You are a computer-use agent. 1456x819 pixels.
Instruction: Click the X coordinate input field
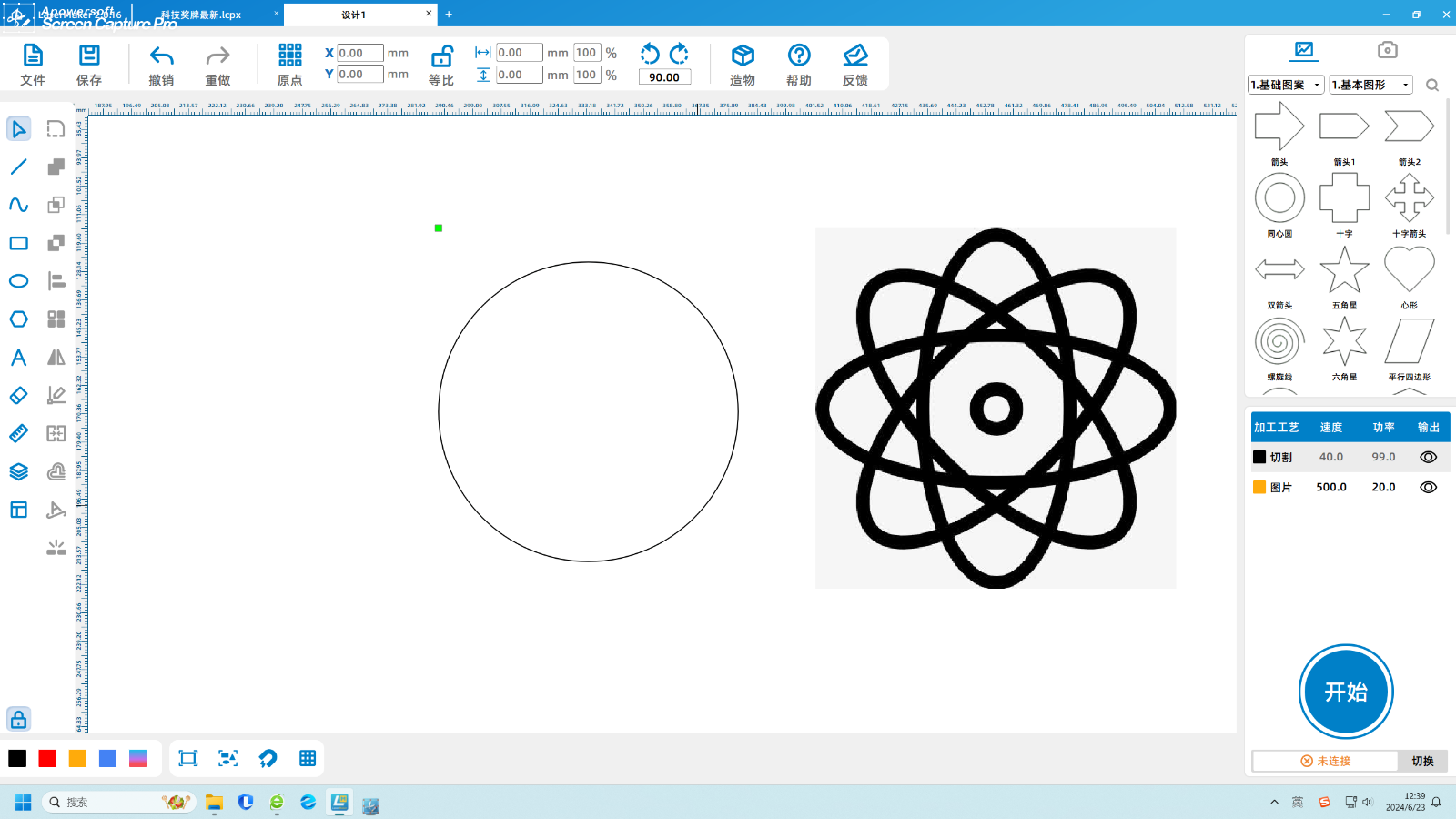(x=359, y=53)
